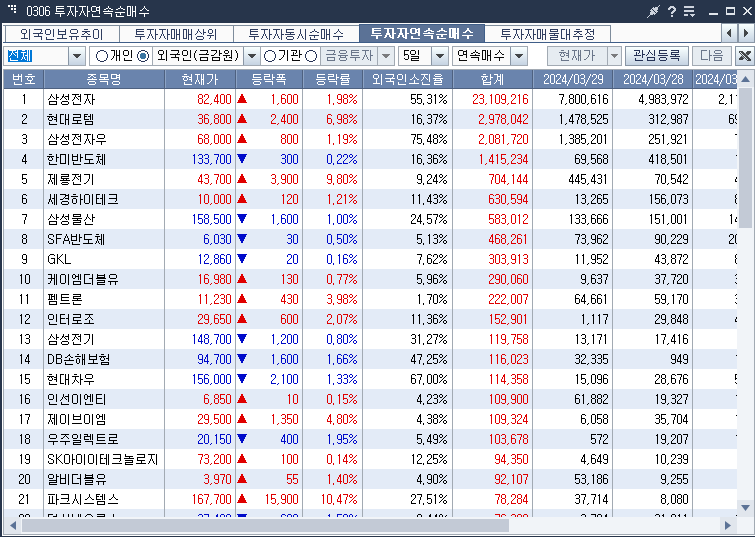Click the 2024/03/28 column header
Image resolution: width=755 pixels, height=537 pixels.
click(652, 79)
